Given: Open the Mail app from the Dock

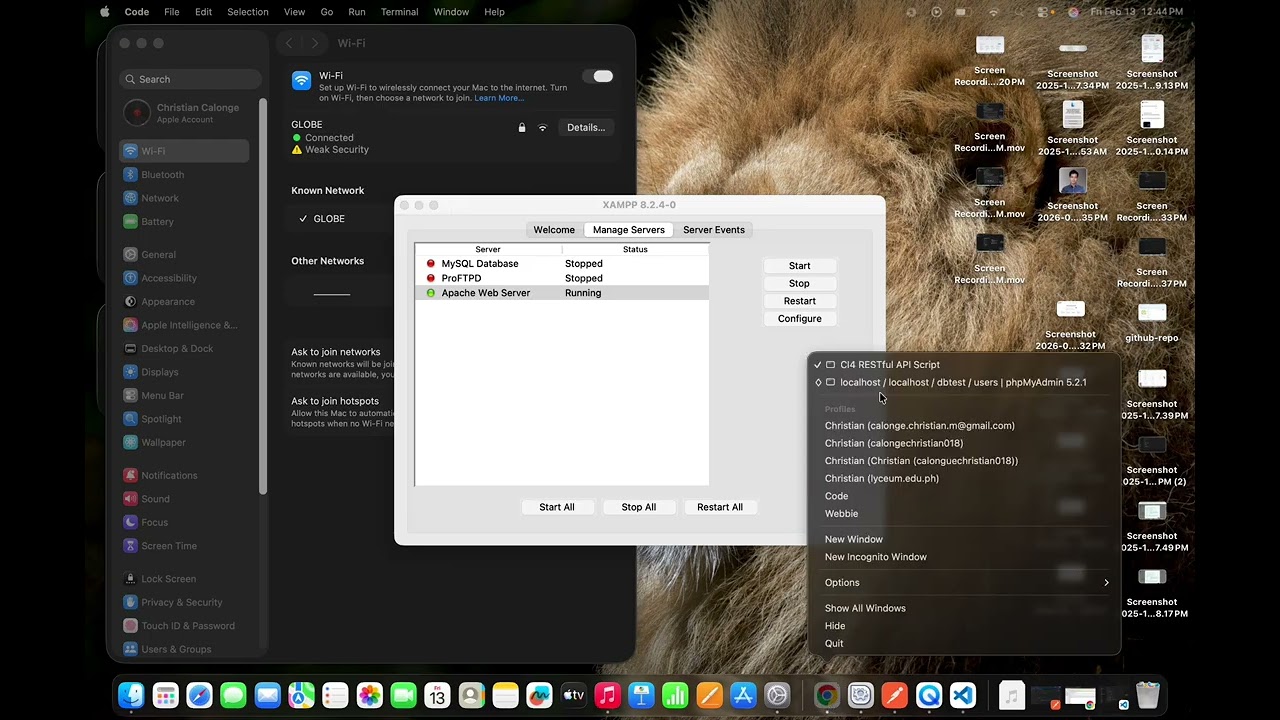Looking at the screenshot, I should 268,695.
